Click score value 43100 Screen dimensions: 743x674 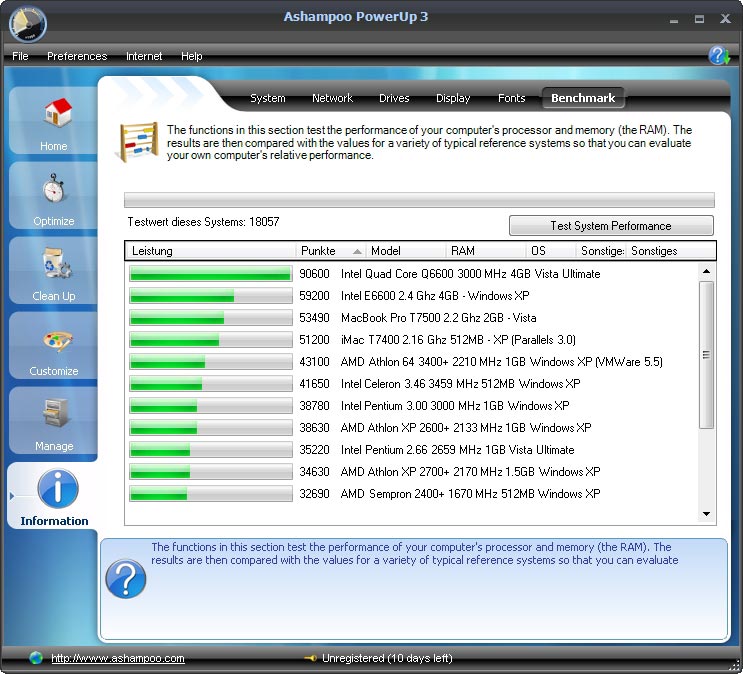pyautogui.click(x=314, y=362)
